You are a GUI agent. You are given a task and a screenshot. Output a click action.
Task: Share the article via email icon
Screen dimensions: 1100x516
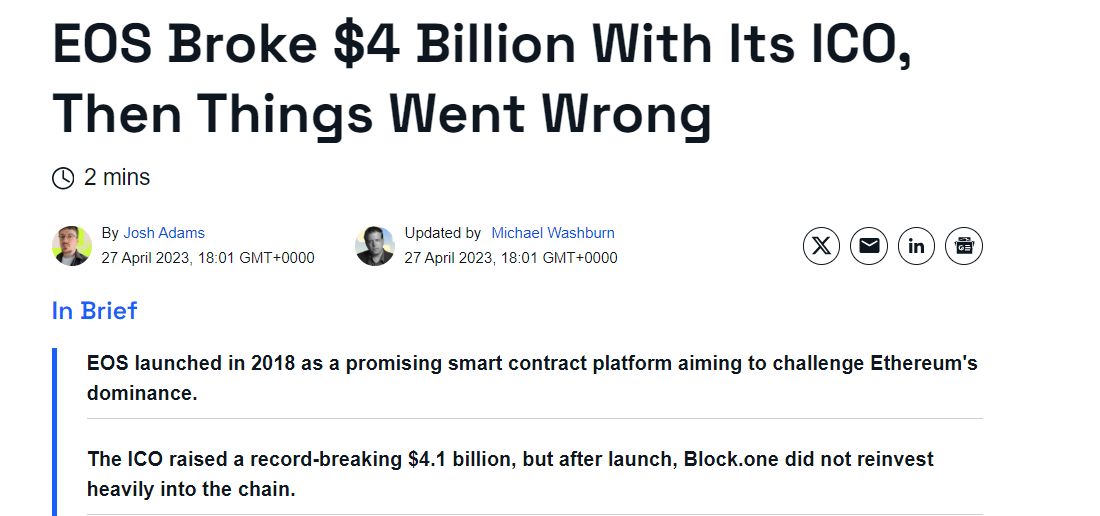coord(869,246)
